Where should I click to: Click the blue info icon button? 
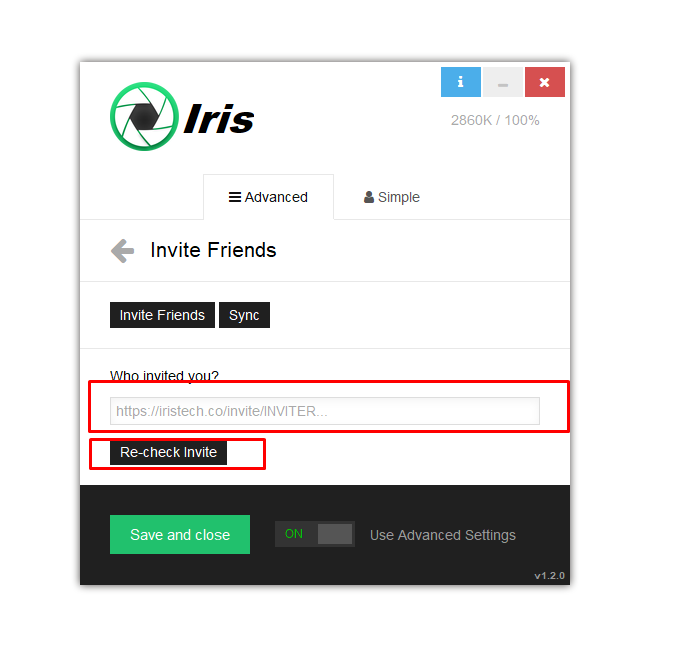pos(461,82)
